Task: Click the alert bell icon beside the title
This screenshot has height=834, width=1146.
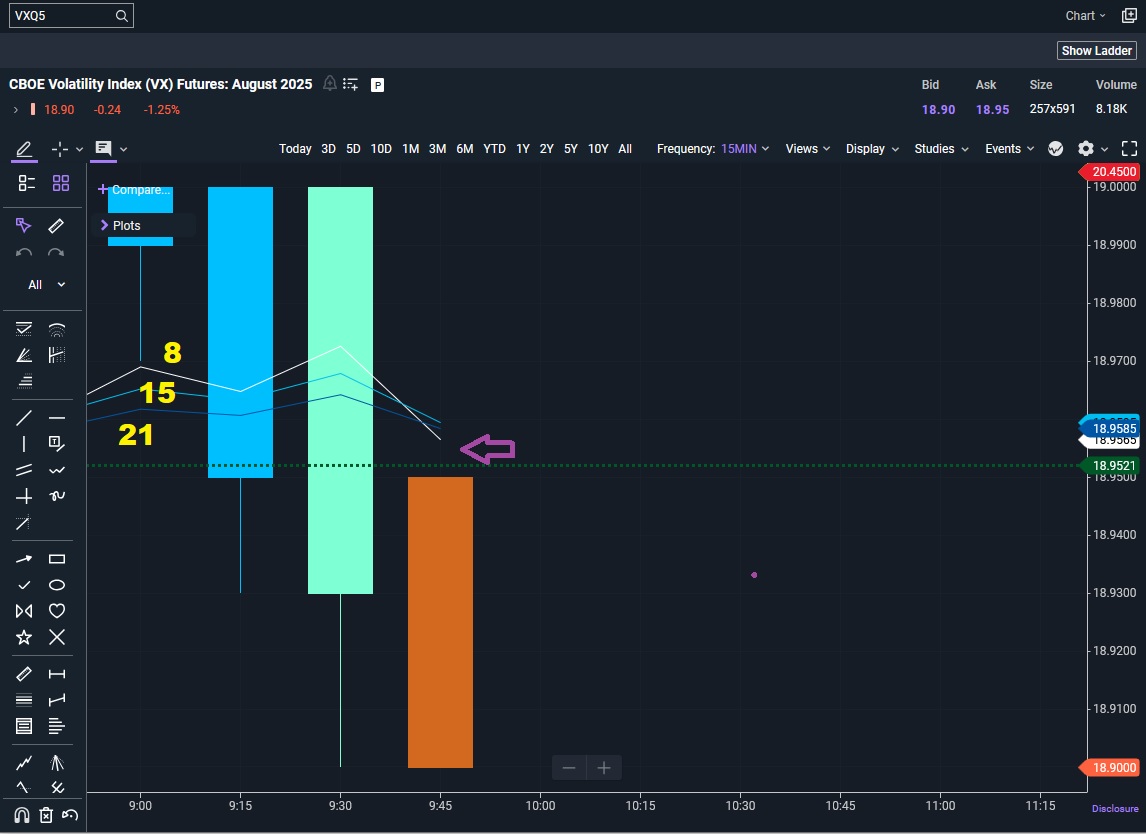Action: click(330, 84)
